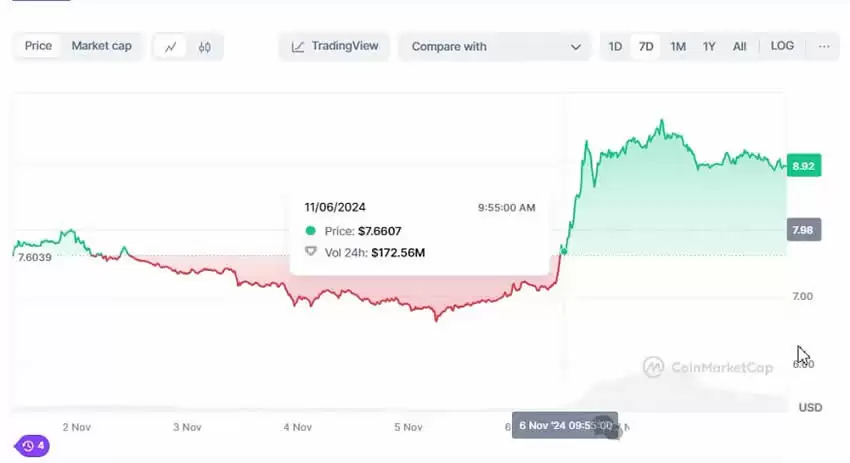Switch to Market cap view

click(x=101, y=46)
